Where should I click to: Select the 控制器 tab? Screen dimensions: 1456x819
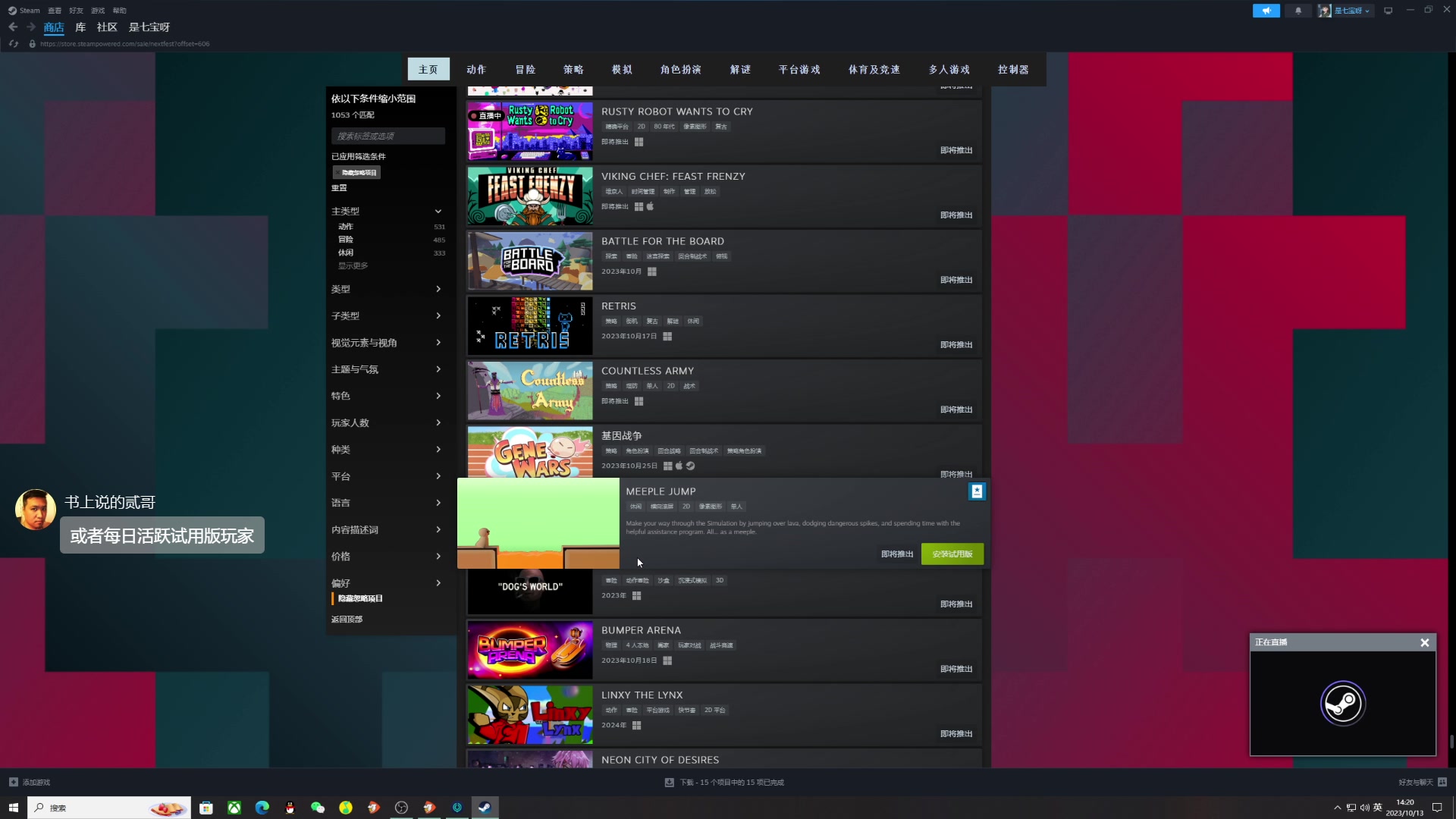pos(1013,69)
